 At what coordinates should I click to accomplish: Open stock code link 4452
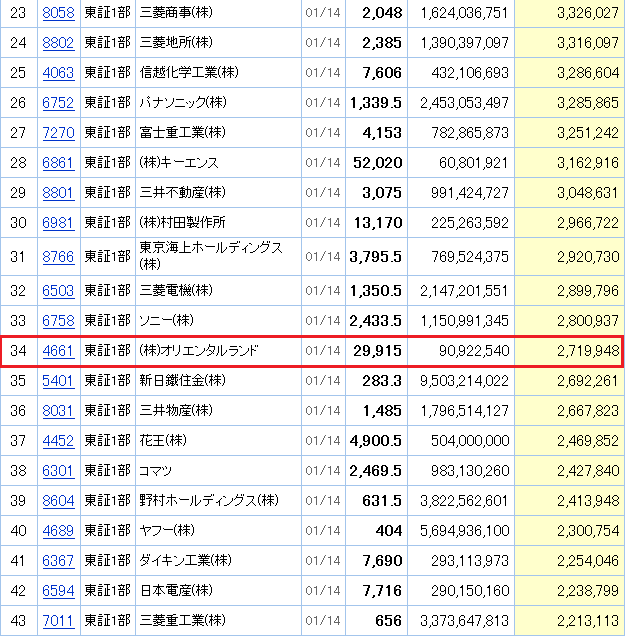click(x=58, y=441)
